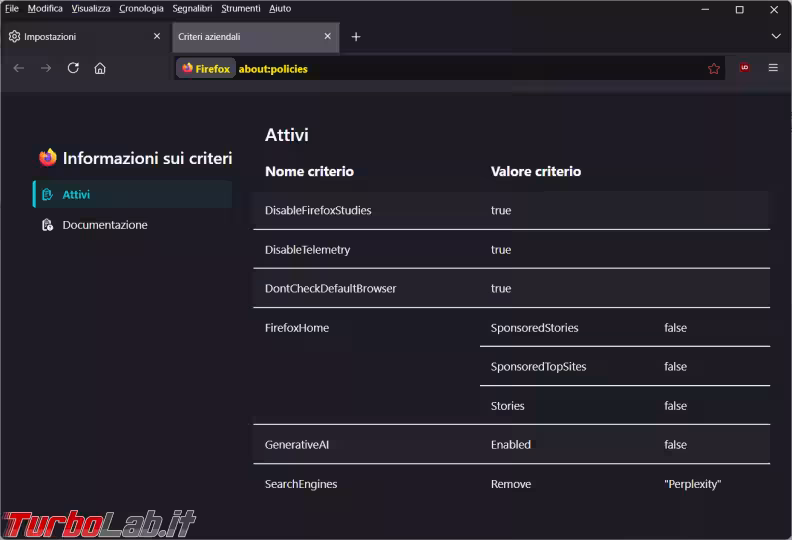Screen dimensions: 792x540
Task: Click the GenerativeAI policy name
Action: pyautogui.click(x=297, y=445)
